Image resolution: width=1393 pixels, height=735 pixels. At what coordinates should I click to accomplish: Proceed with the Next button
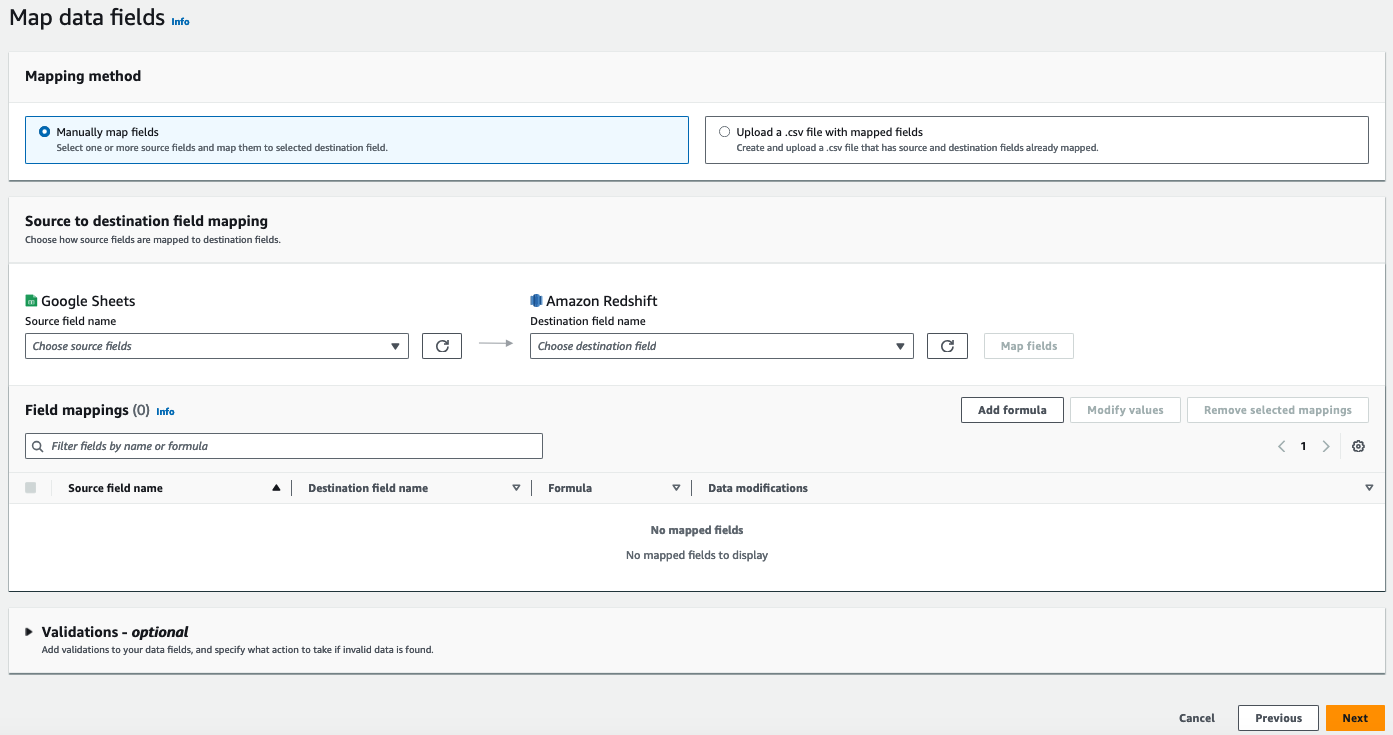(x=1355, y=718)
